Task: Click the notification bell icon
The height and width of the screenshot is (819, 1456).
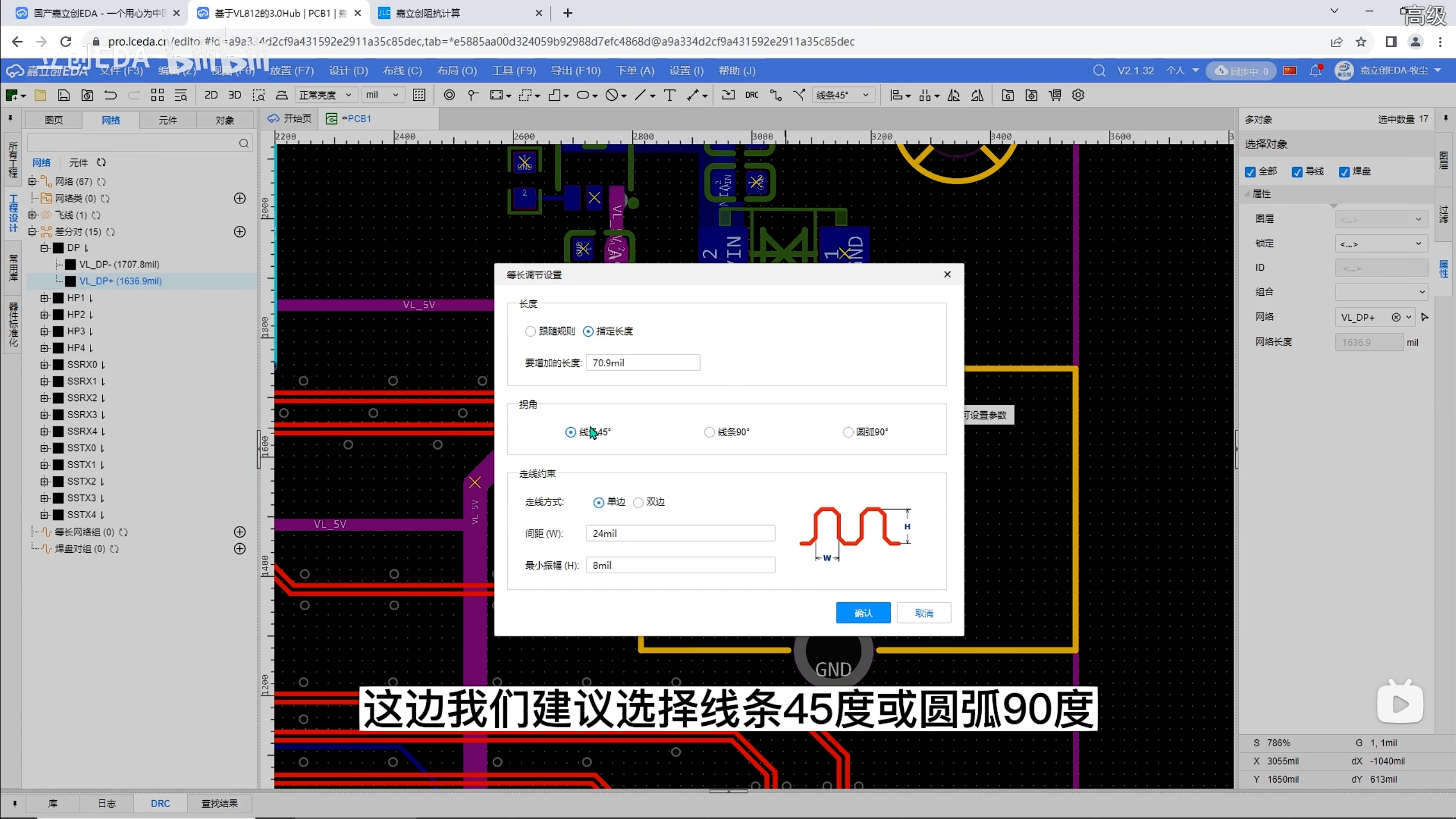Action: [1315, 71]
